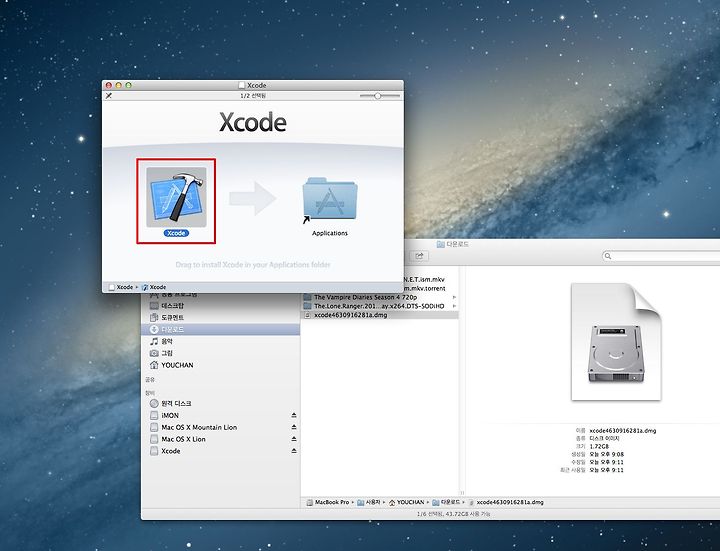The height and width of the screenshot is (551, 720).
Task: Open the Applications folder alias
Action: pyautogui.click(x=329, y=201)
